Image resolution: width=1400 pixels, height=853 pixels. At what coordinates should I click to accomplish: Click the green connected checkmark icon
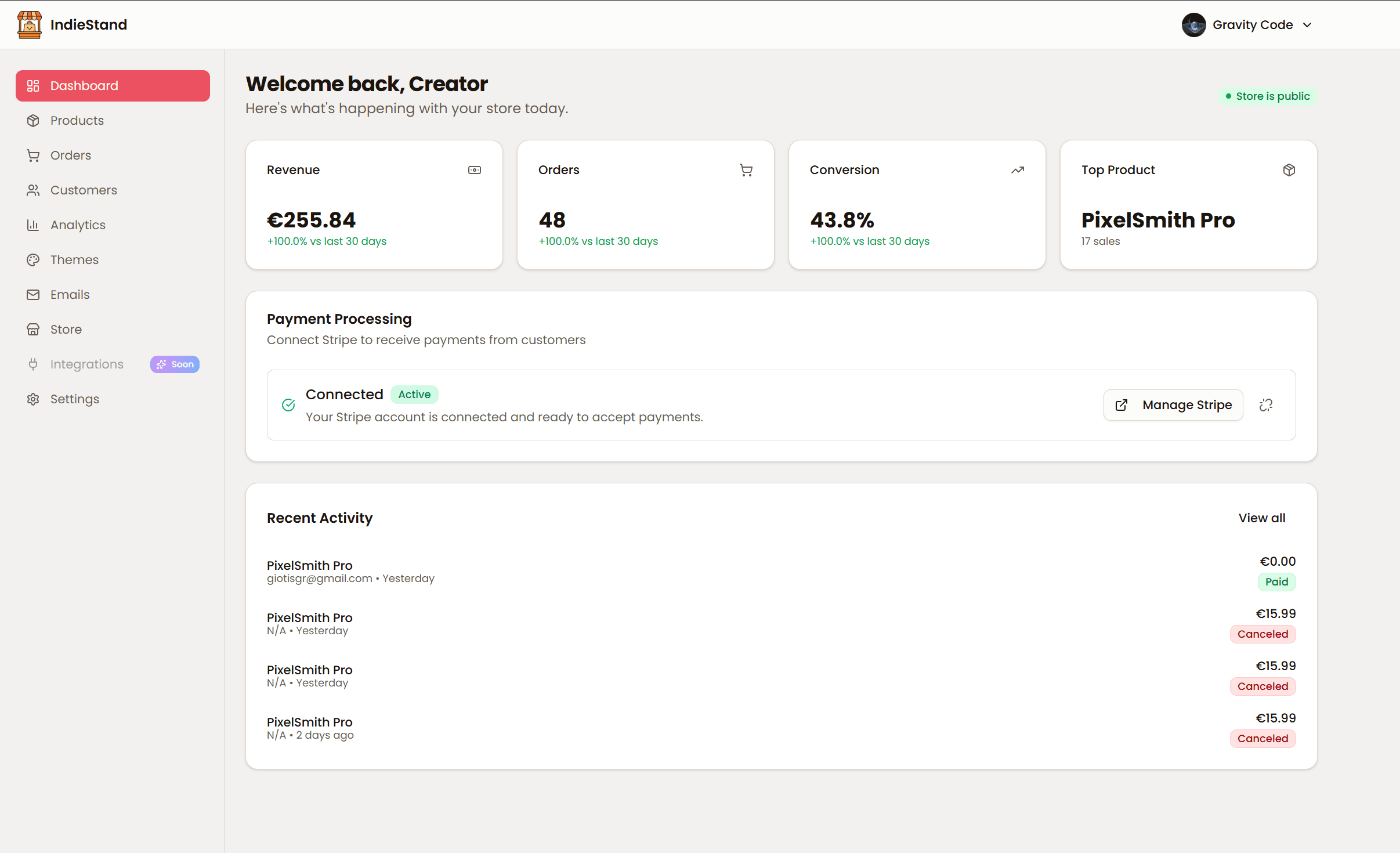tap(288, 405)
